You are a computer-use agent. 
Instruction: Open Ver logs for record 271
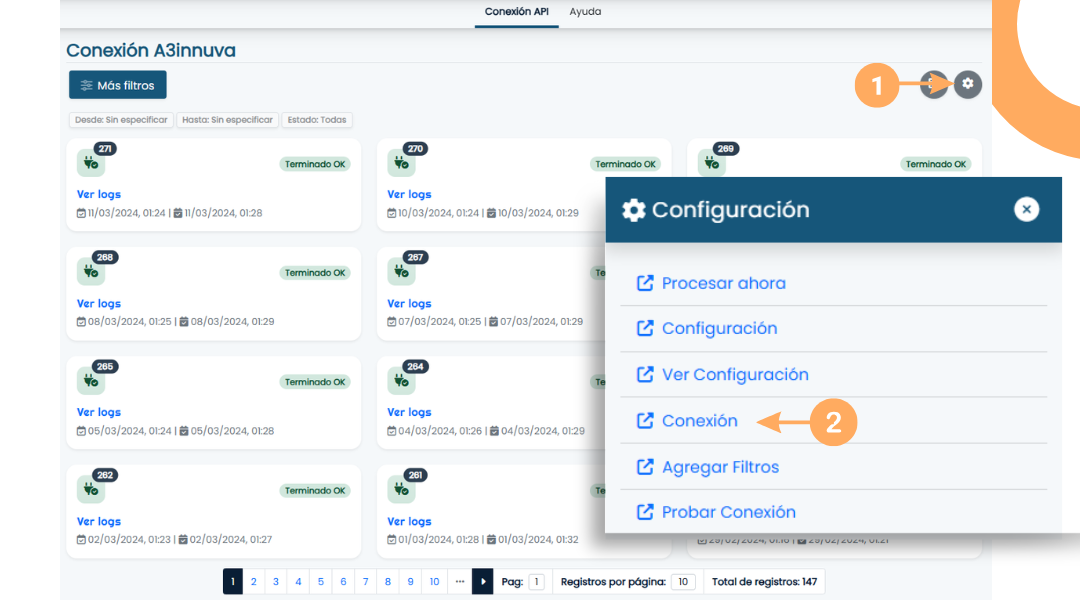coord(98,194)
